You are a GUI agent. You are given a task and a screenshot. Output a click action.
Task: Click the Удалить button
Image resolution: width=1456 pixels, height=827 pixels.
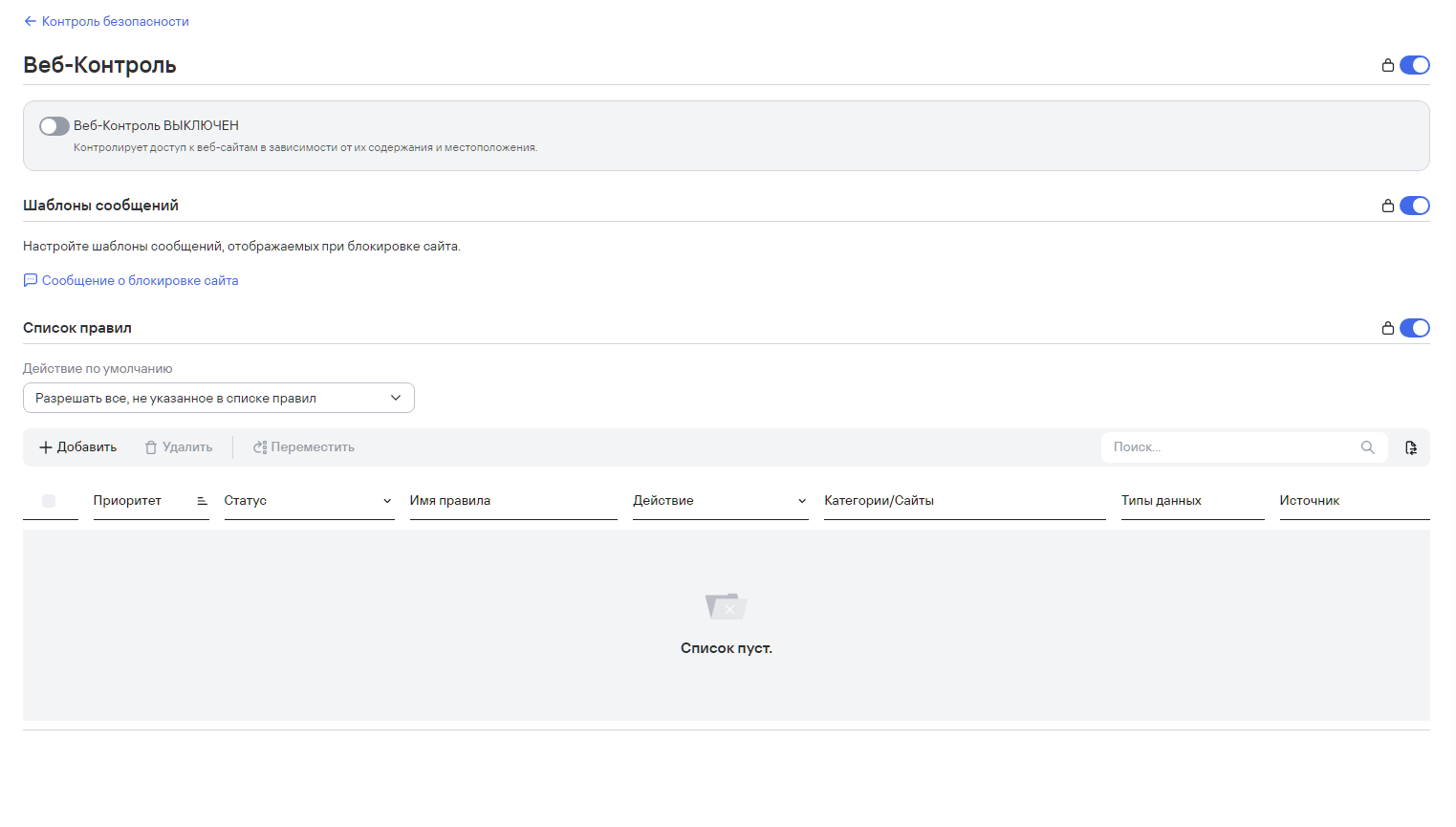[179, 447]
